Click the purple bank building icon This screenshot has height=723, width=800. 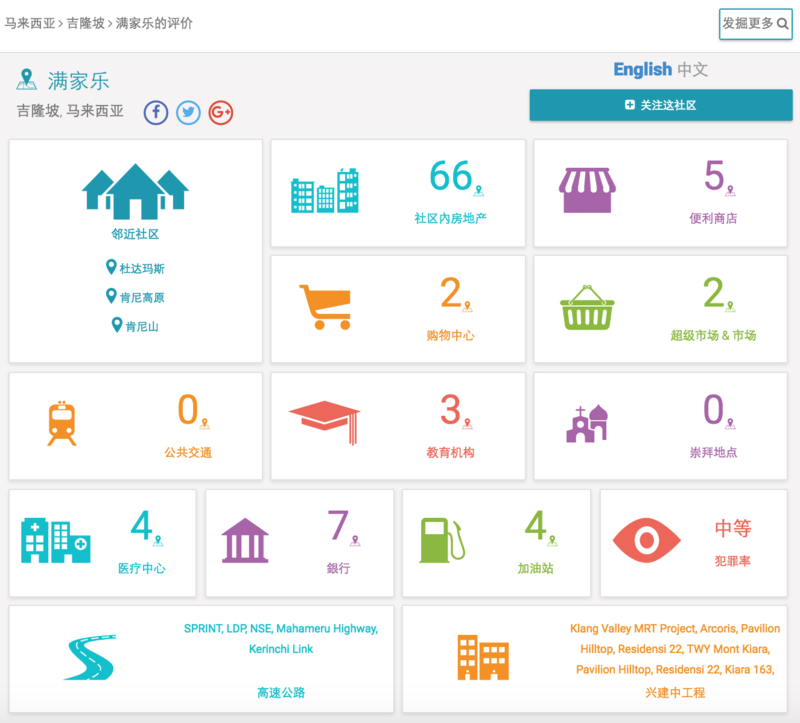245,540
